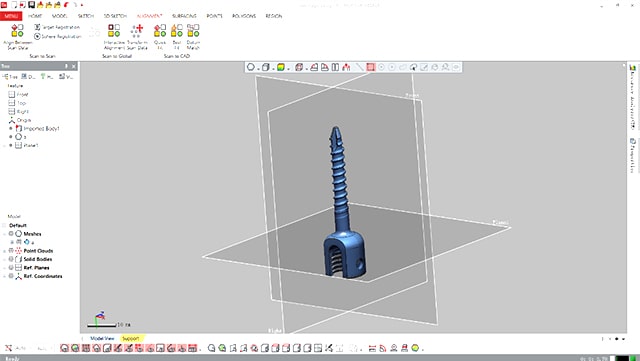
Task: Select rectangle selection mode in viewport toolbar
Action: coord(370,67)
